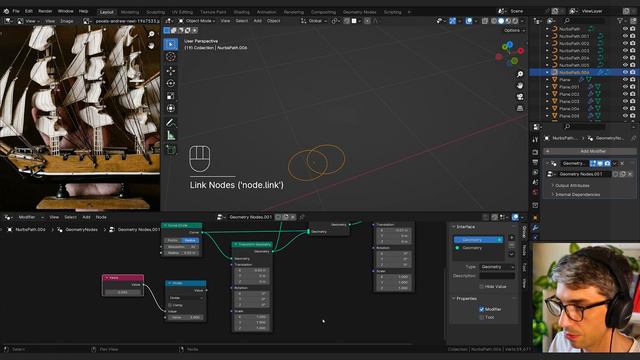Click the Blender logo menu icon

click(6, 11)
